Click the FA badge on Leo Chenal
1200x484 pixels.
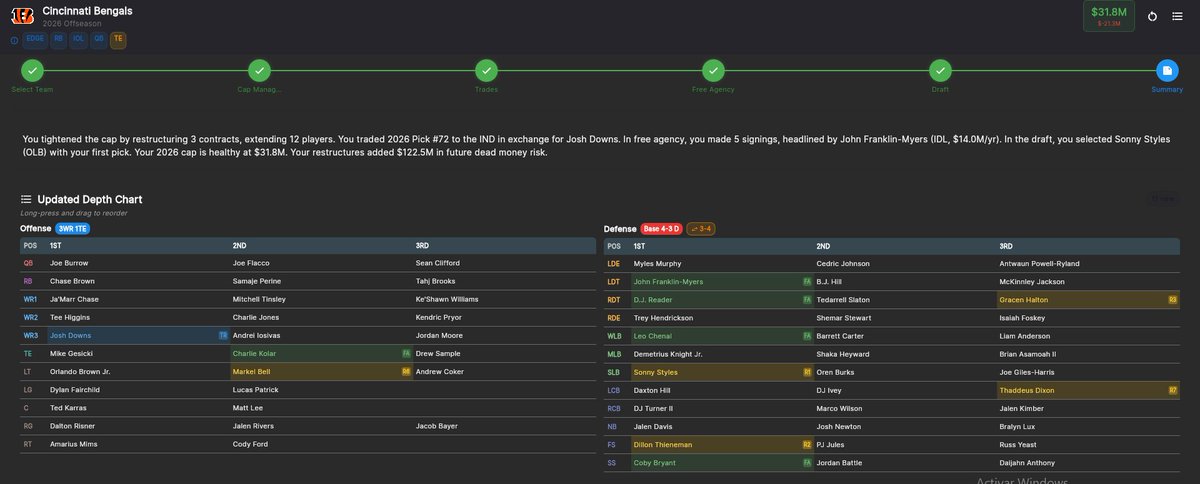coord(807,336)
